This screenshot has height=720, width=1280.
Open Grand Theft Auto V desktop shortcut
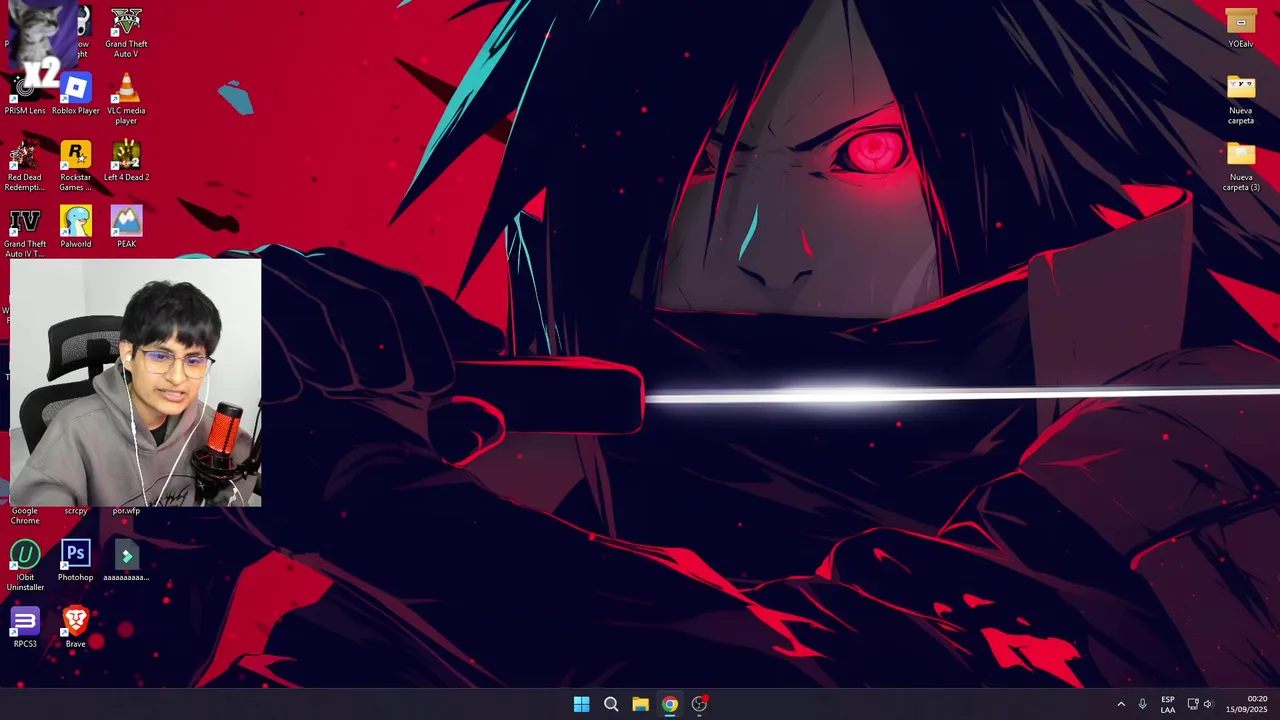pos(126,32)
